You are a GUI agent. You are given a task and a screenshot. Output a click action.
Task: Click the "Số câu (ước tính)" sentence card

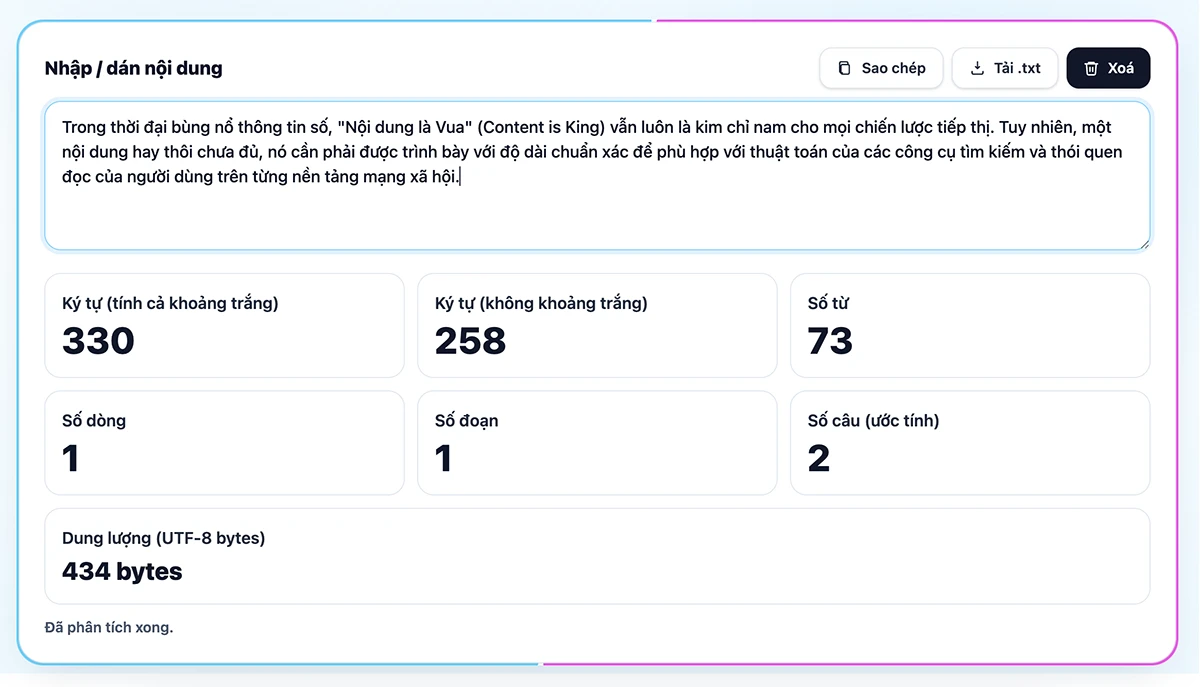[x=970, y=442]
